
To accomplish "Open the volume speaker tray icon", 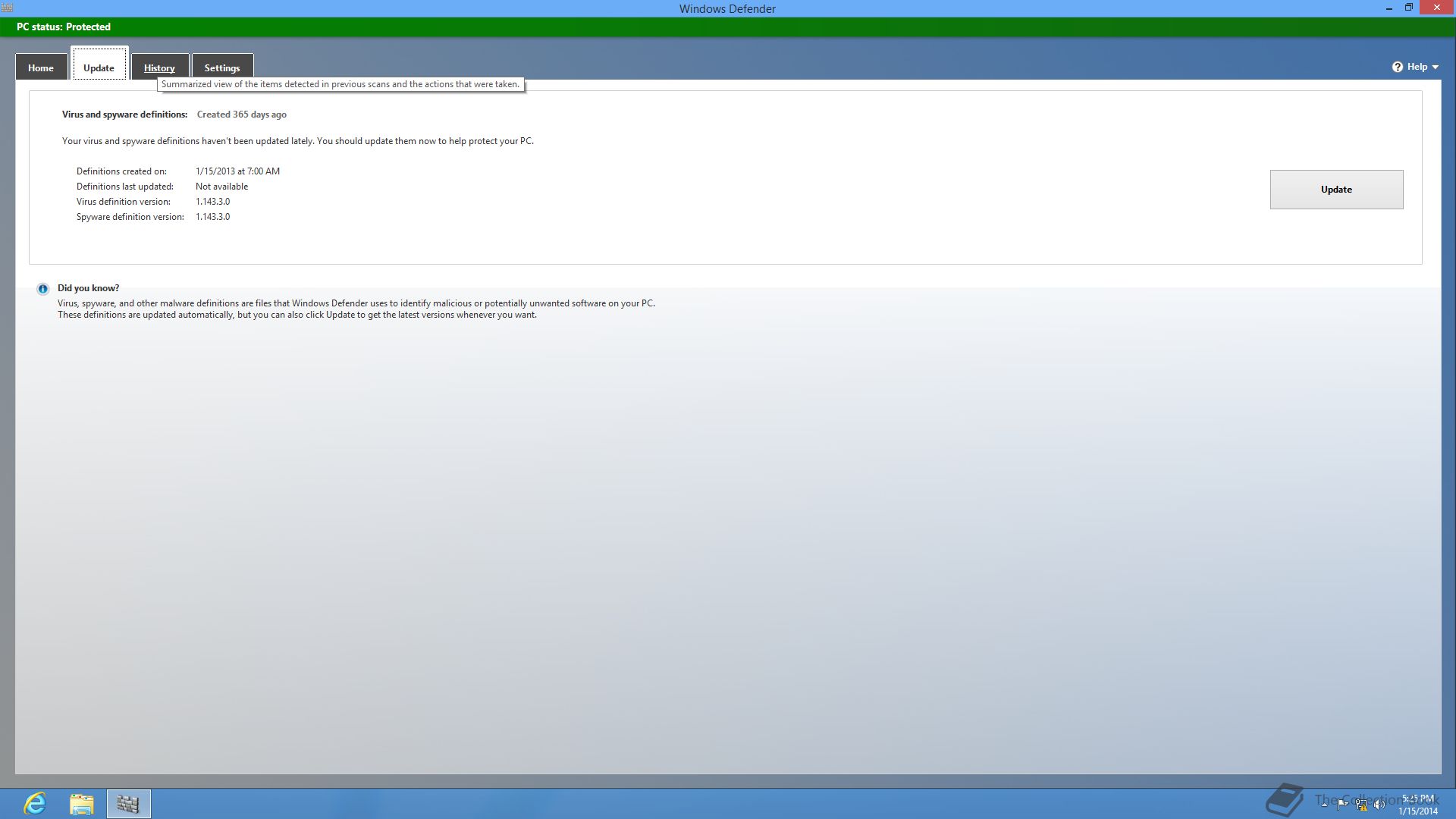I will pyautogui.click(x=1379, y=805).
